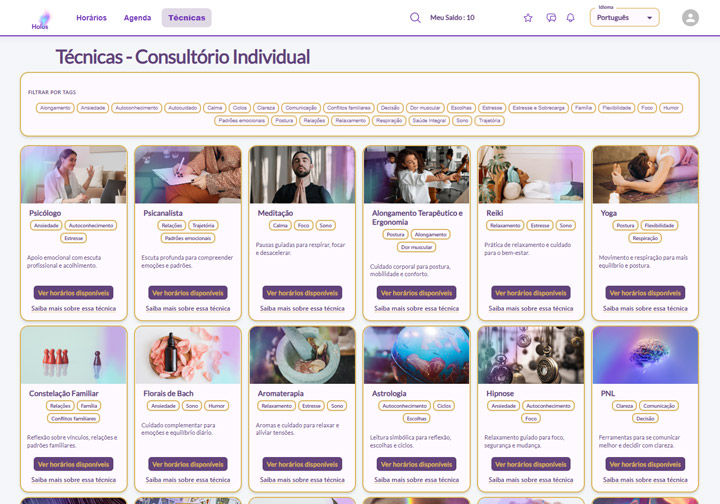Screen dimensions: 720x504
Task: Go to the Horários menu item
Action: (91, 18)
